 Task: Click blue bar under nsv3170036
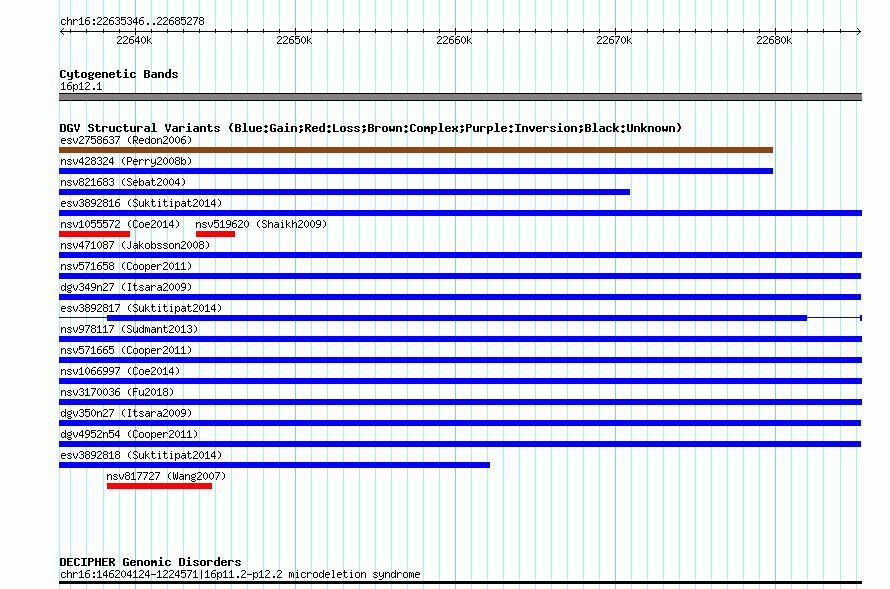(x=460, y=402)
